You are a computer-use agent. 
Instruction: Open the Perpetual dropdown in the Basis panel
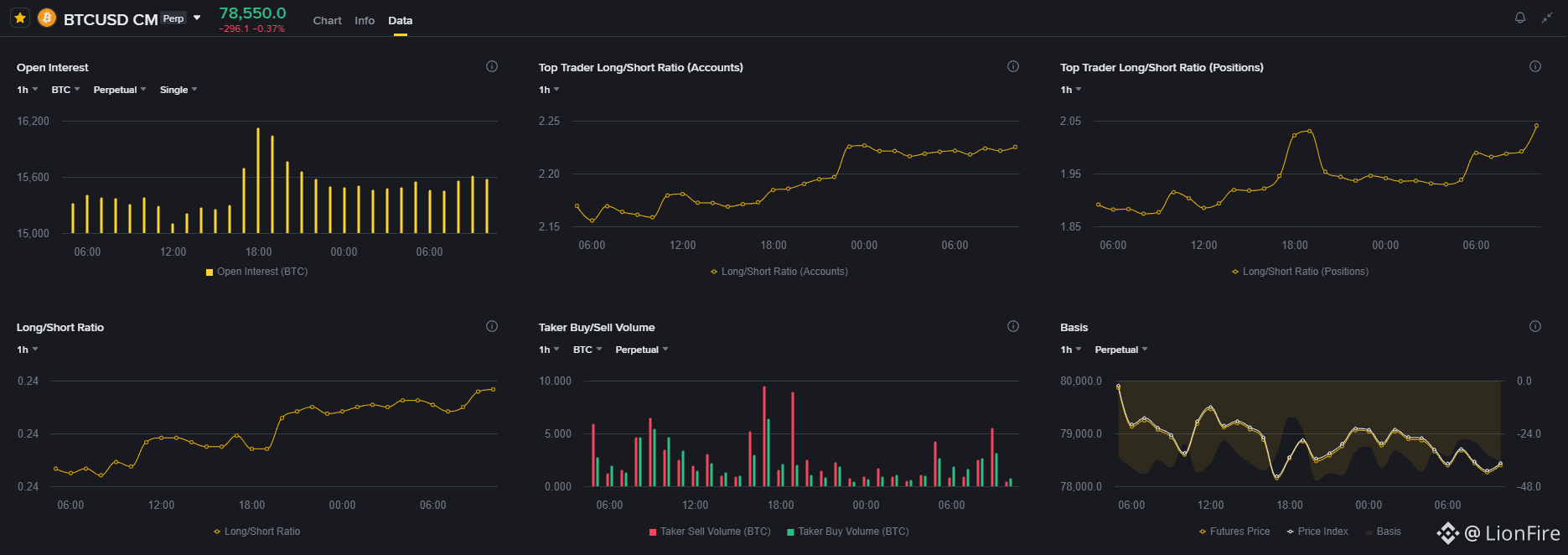point(1121,350)
